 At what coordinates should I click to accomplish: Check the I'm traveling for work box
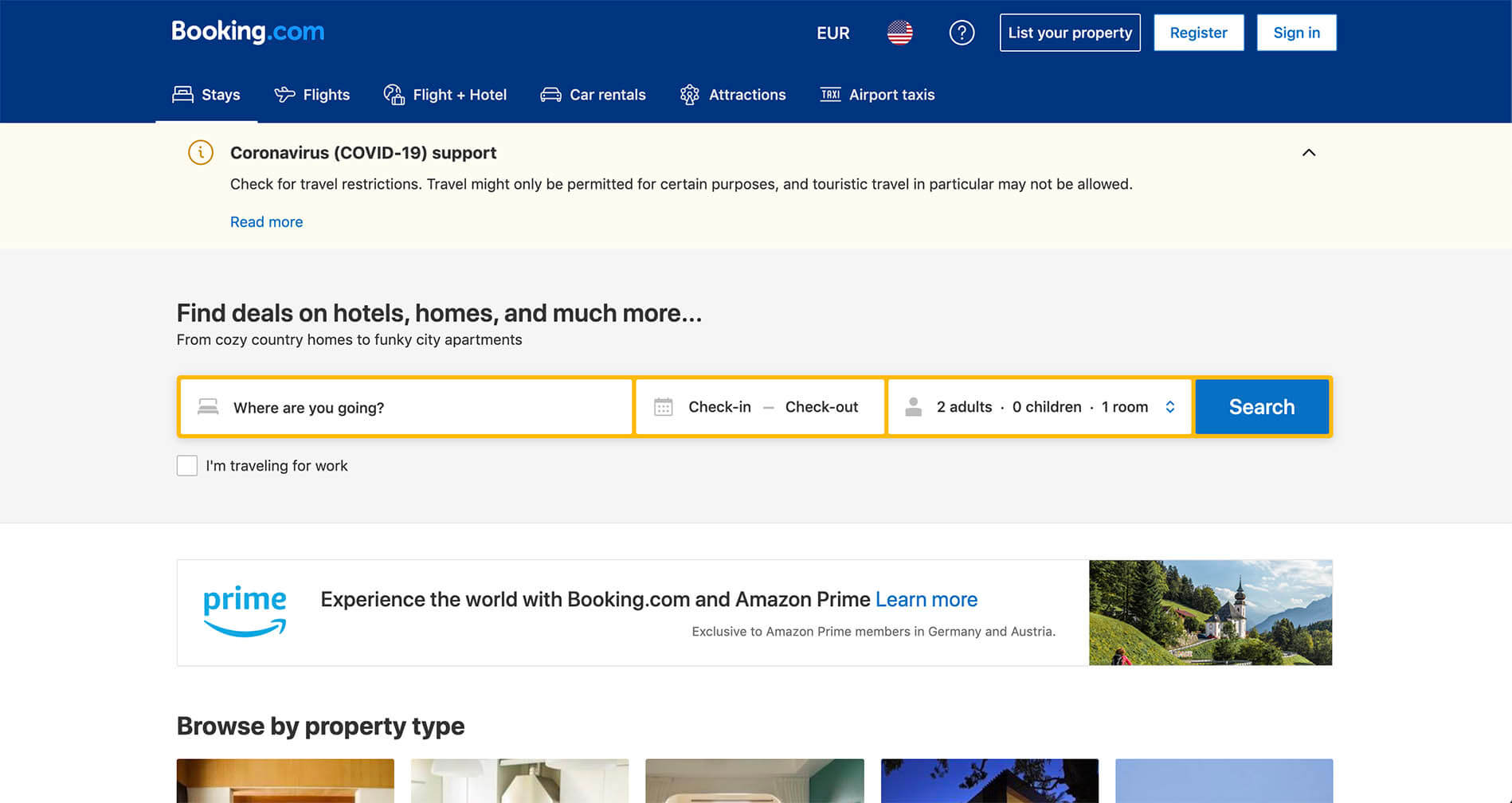pyautogui.click(x=186, y=466)
